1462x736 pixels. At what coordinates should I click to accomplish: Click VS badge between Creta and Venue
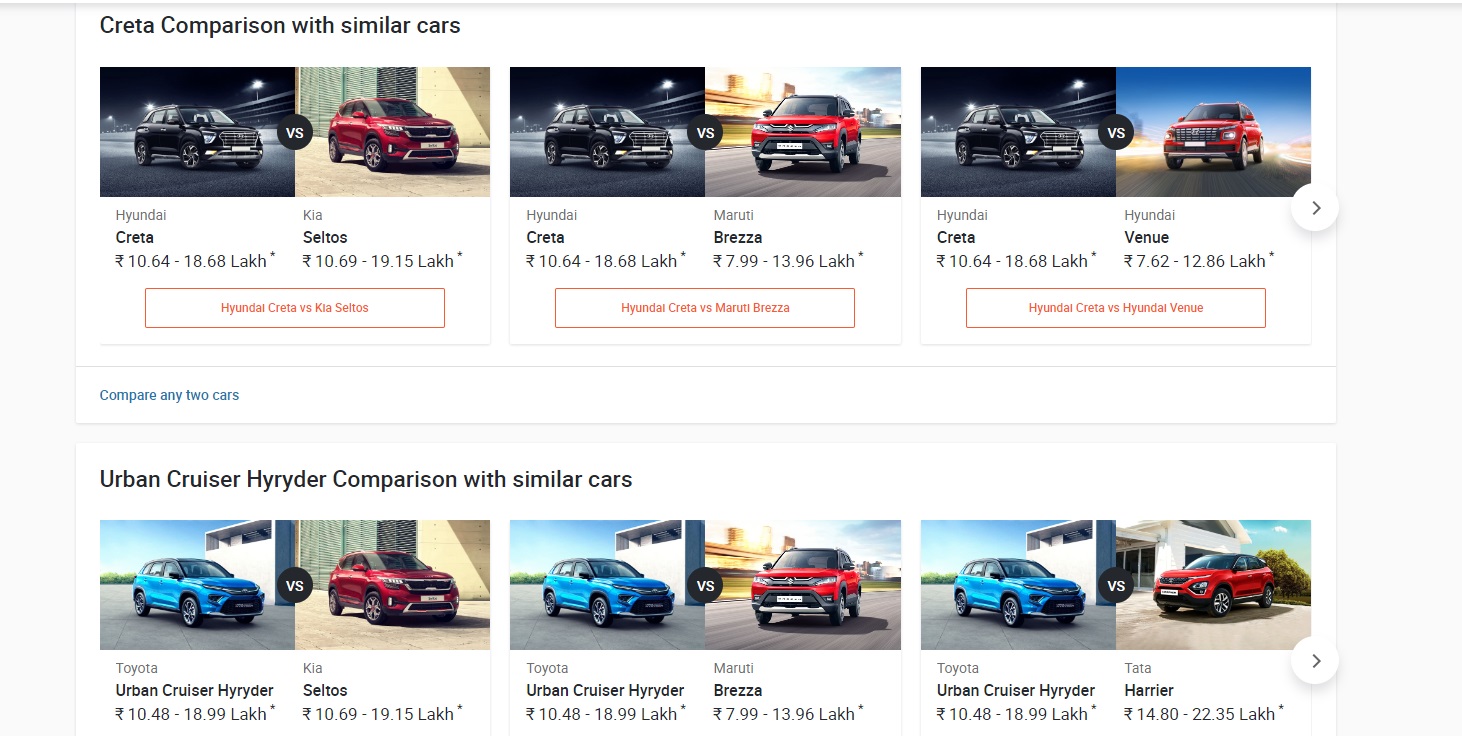pyautogui.click(x=1116, y=132)
